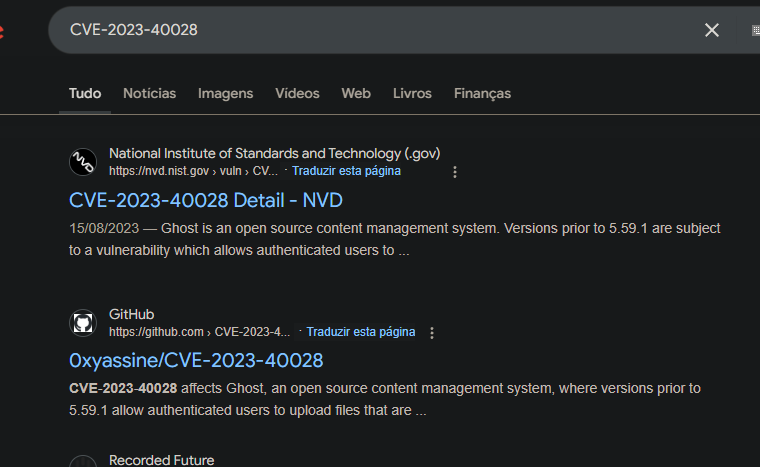The width and height of the screenshot is (760, 467).
Task: Clear the search box with the X icon
Action: click(x=712, y=30)
